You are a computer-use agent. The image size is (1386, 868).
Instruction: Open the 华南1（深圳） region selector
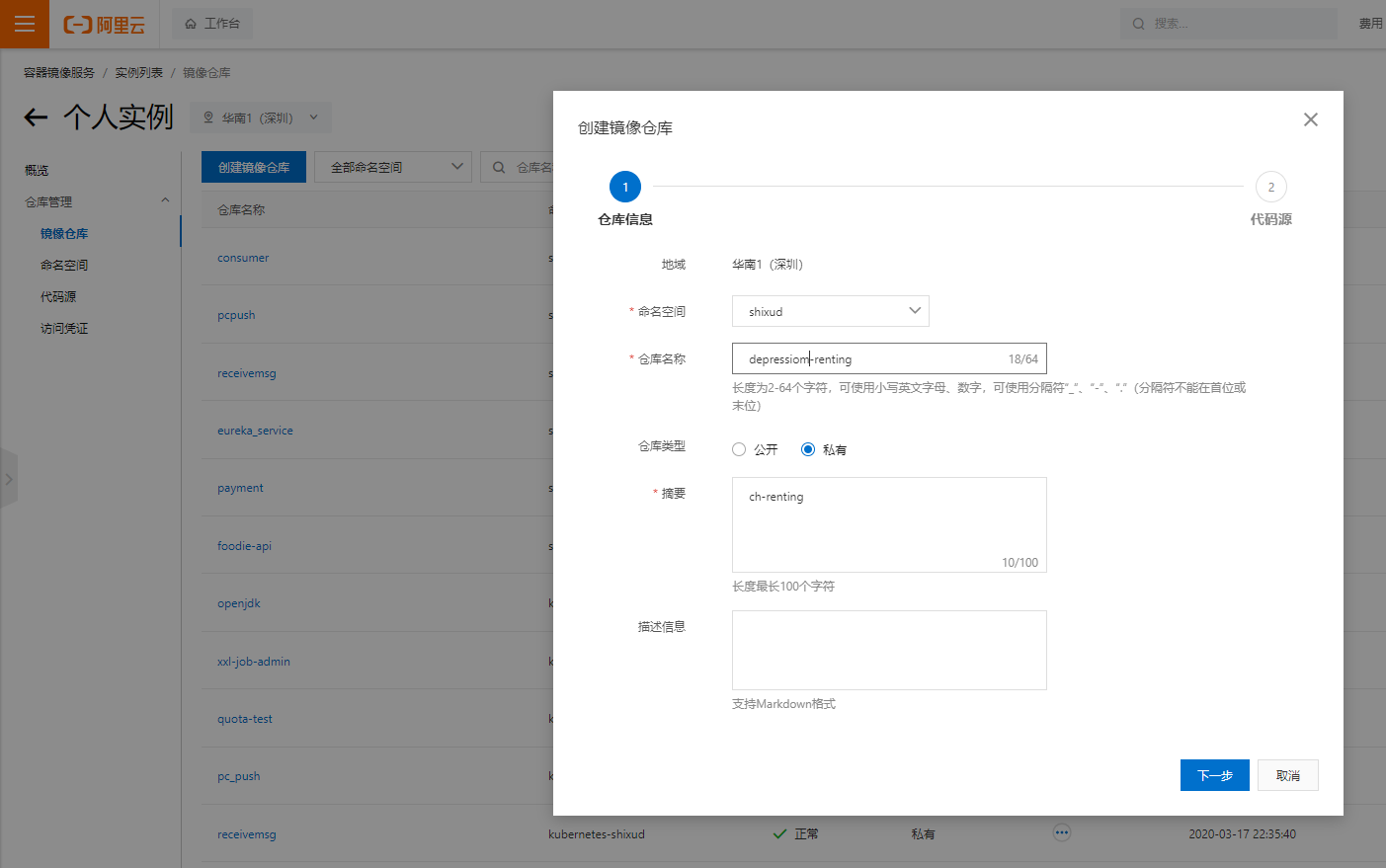tap(261, 118)
